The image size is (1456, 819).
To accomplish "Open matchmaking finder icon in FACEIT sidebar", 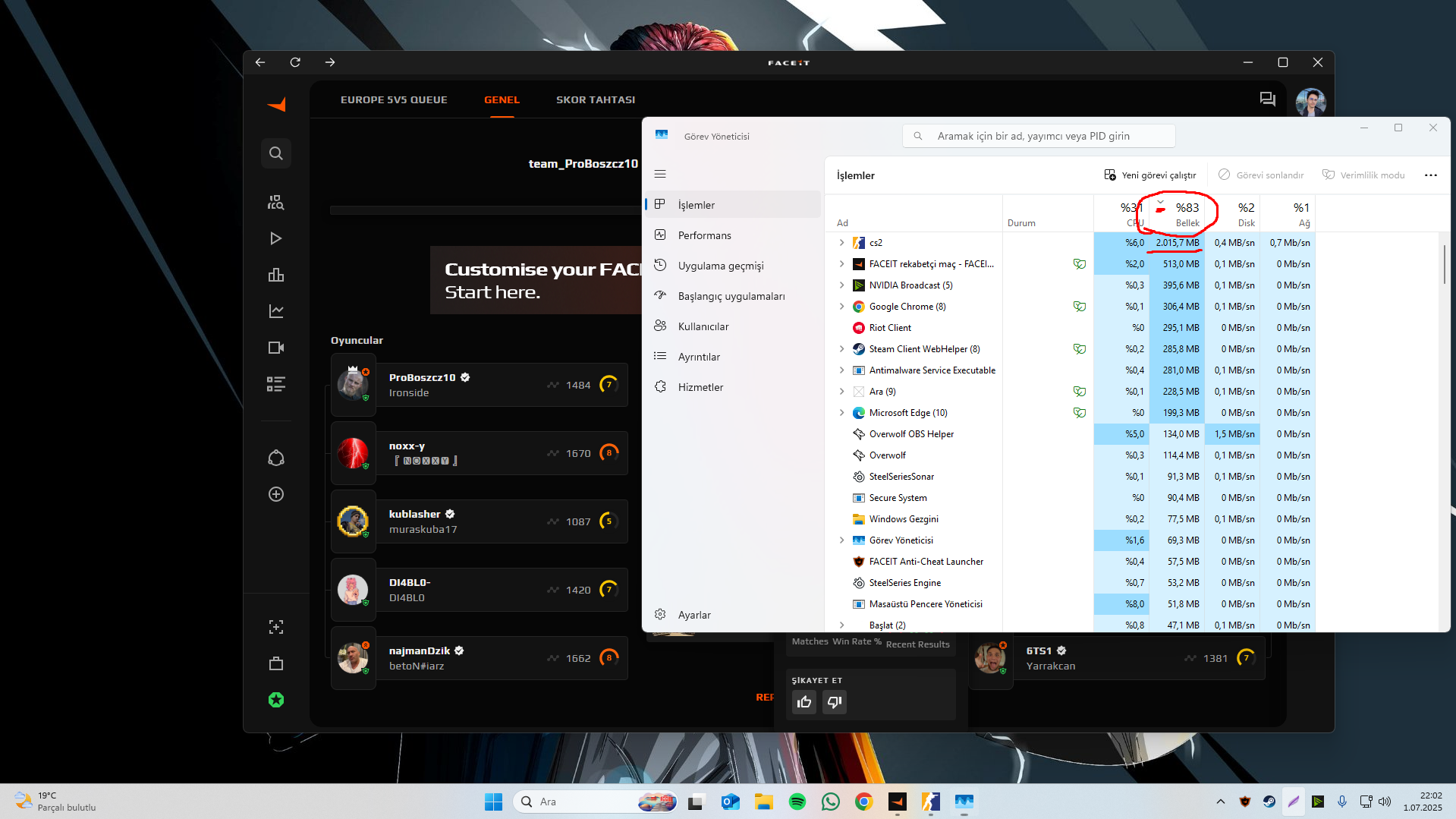I will tap(276, 202).
